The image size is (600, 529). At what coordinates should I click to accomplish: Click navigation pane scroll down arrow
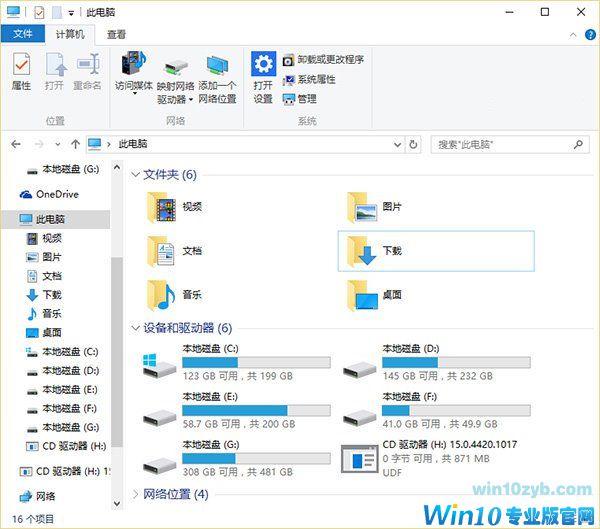(117, 504)
